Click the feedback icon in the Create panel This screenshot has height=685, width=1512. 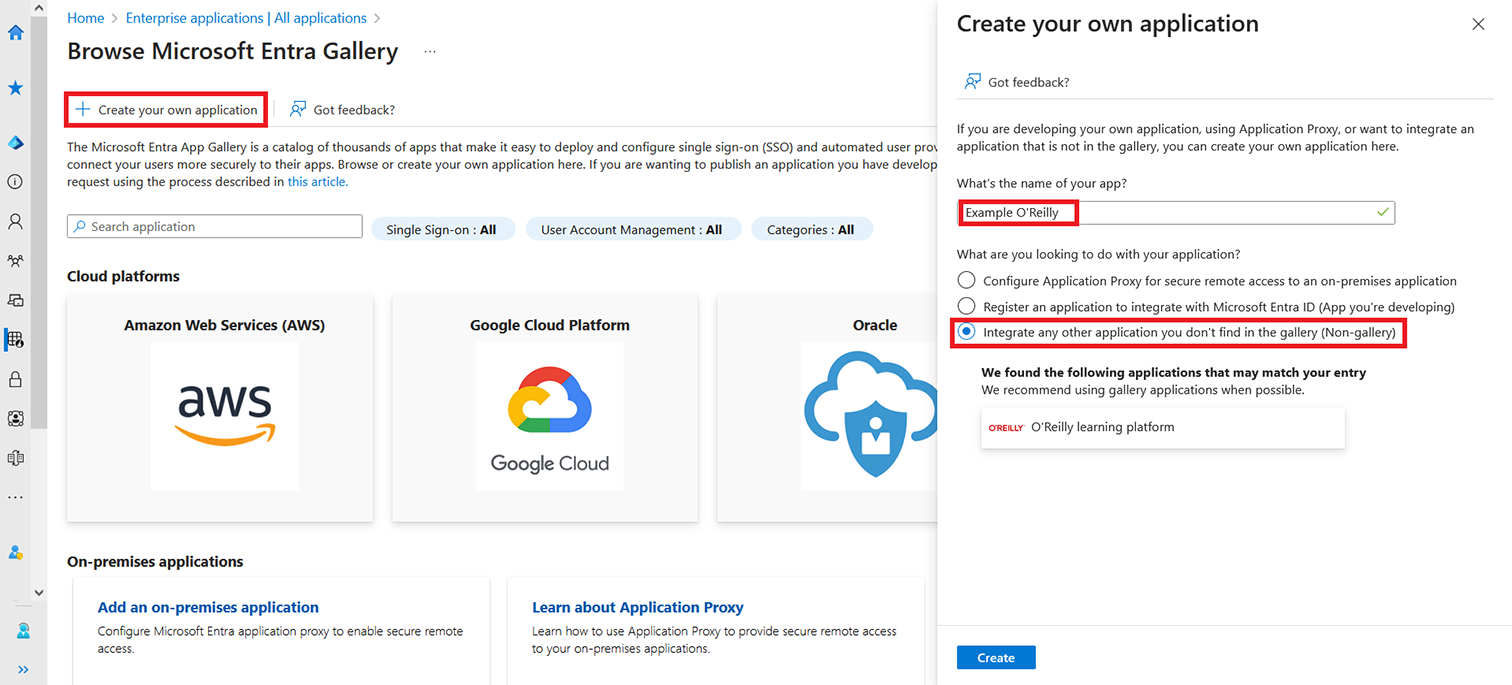(972, 82)
